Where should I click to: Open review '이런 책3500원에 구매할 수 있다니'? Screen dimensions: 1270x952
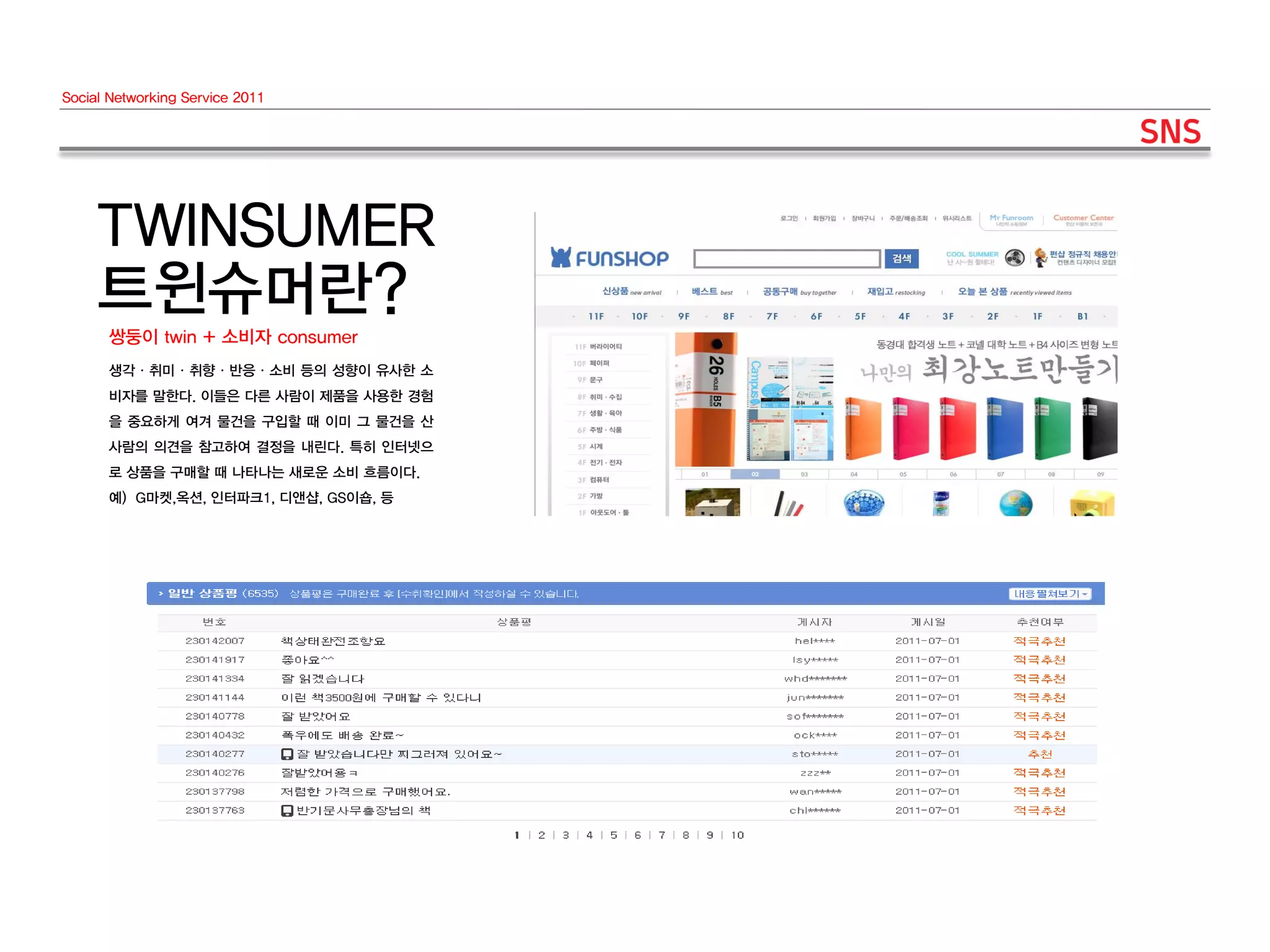(381, 698)
